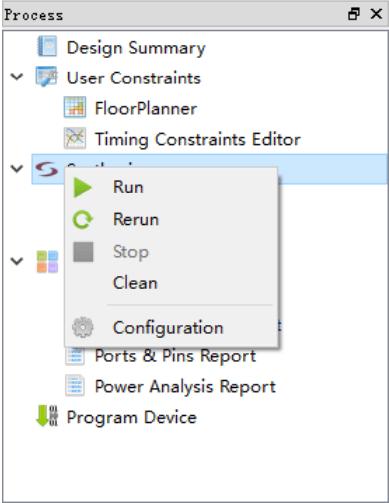
Task: Click the Design Summary notebook icon
Action: (x=47, y=46)
